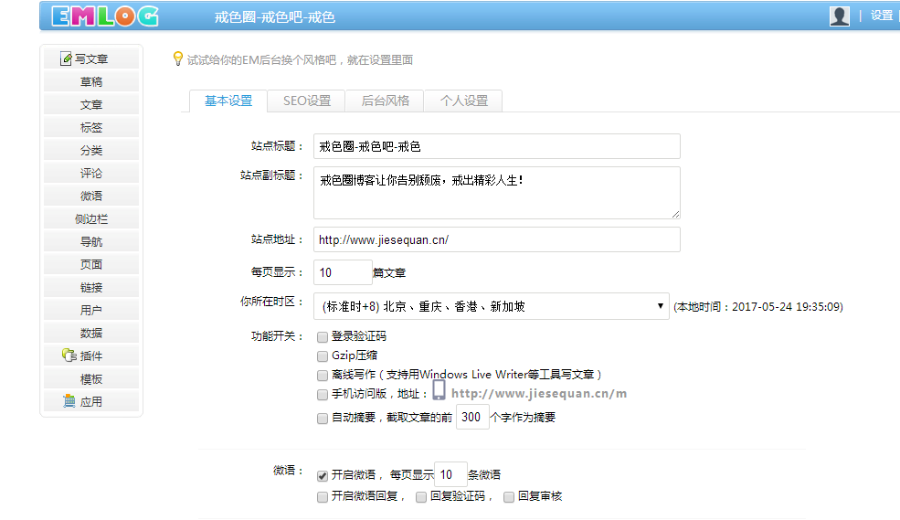Viewport: 900px width, 520px height.
Task: Click the plugin icon beside 插件
Action: 69,355
